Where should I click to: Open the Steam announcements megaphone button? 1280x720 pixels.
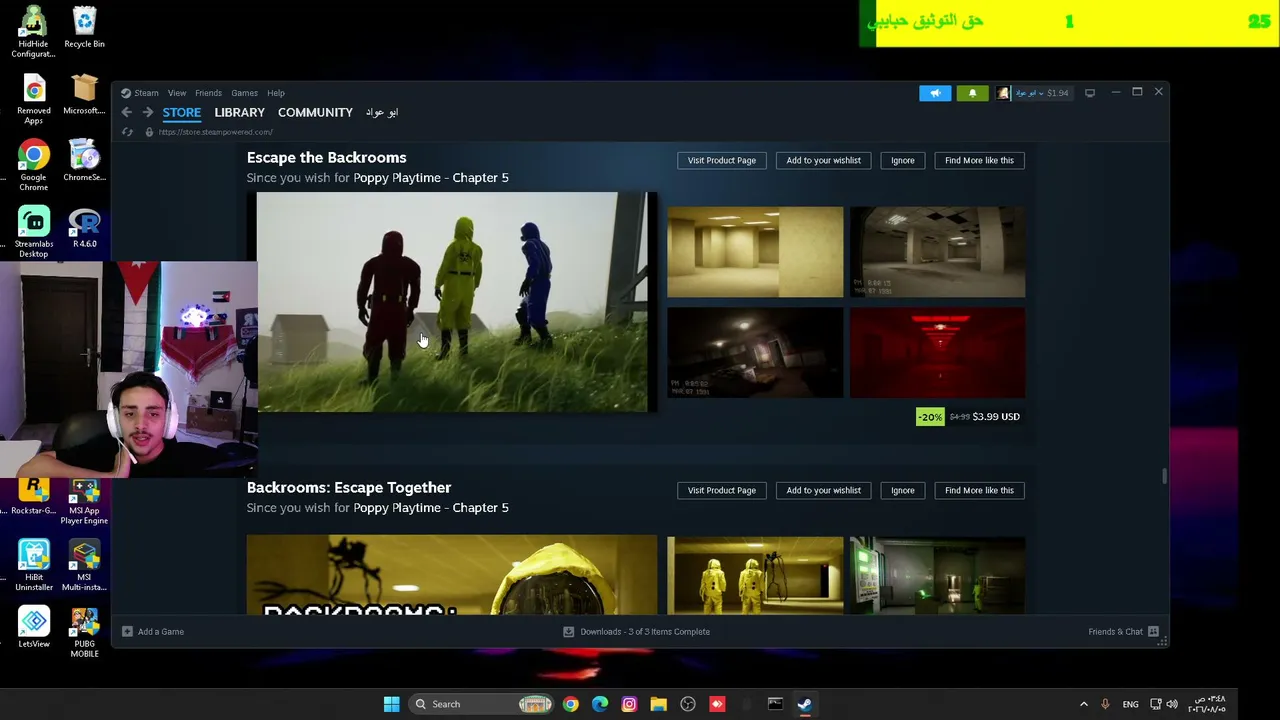[x=935, y=93]
